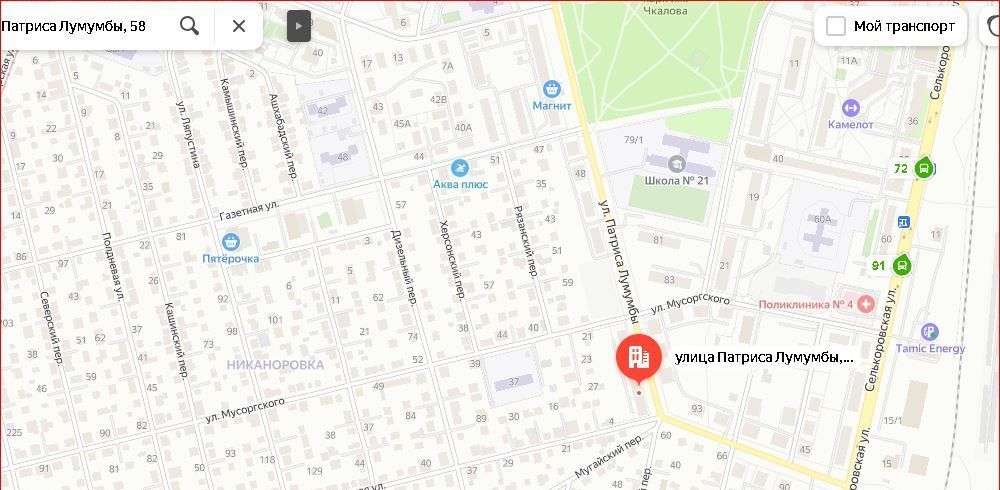Screen dimensions: 1000x490
Task: Click the Мой транспорт label text
Action: 904,26
